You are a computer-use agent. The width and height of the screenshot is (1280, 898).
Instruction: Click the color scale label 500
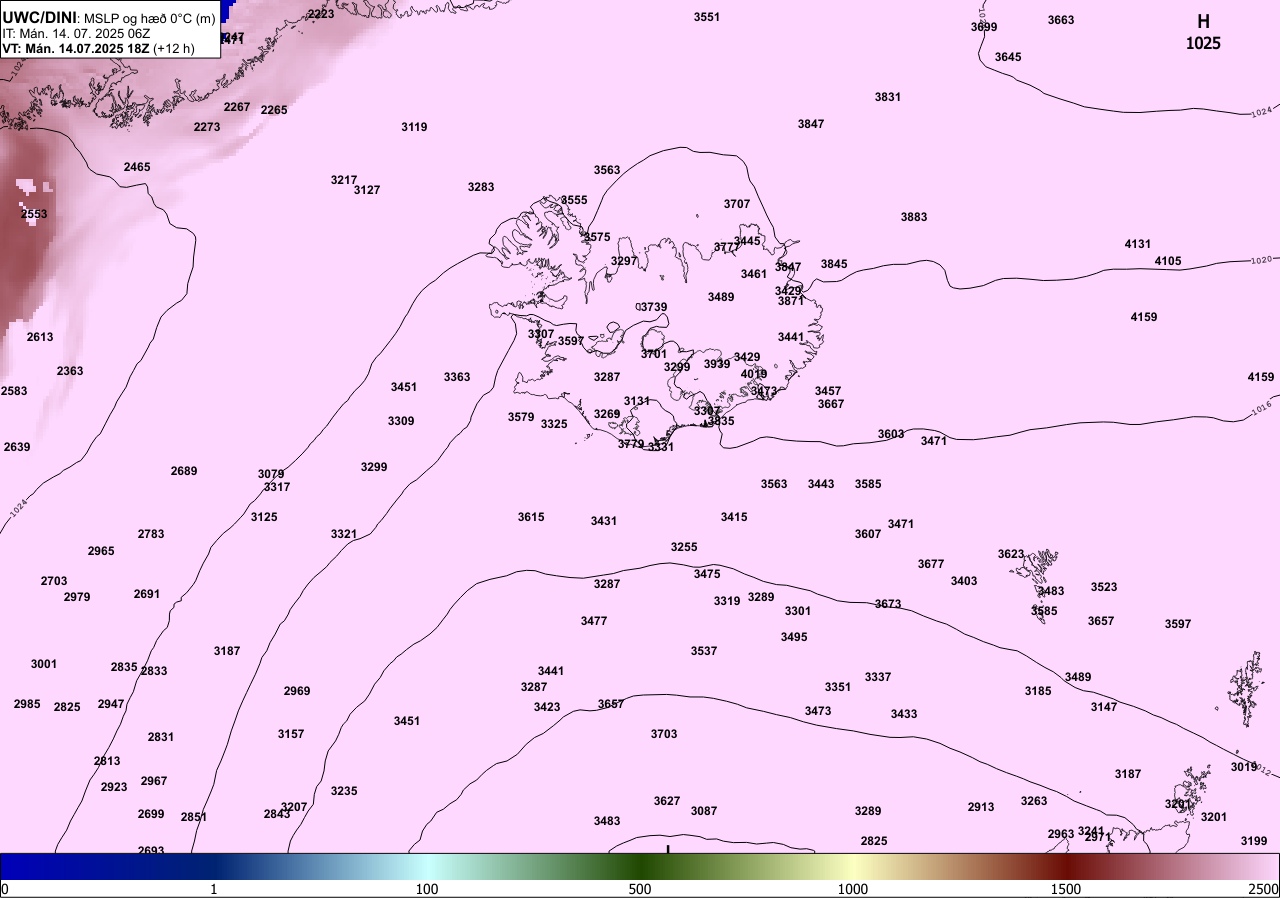[640, 889]
